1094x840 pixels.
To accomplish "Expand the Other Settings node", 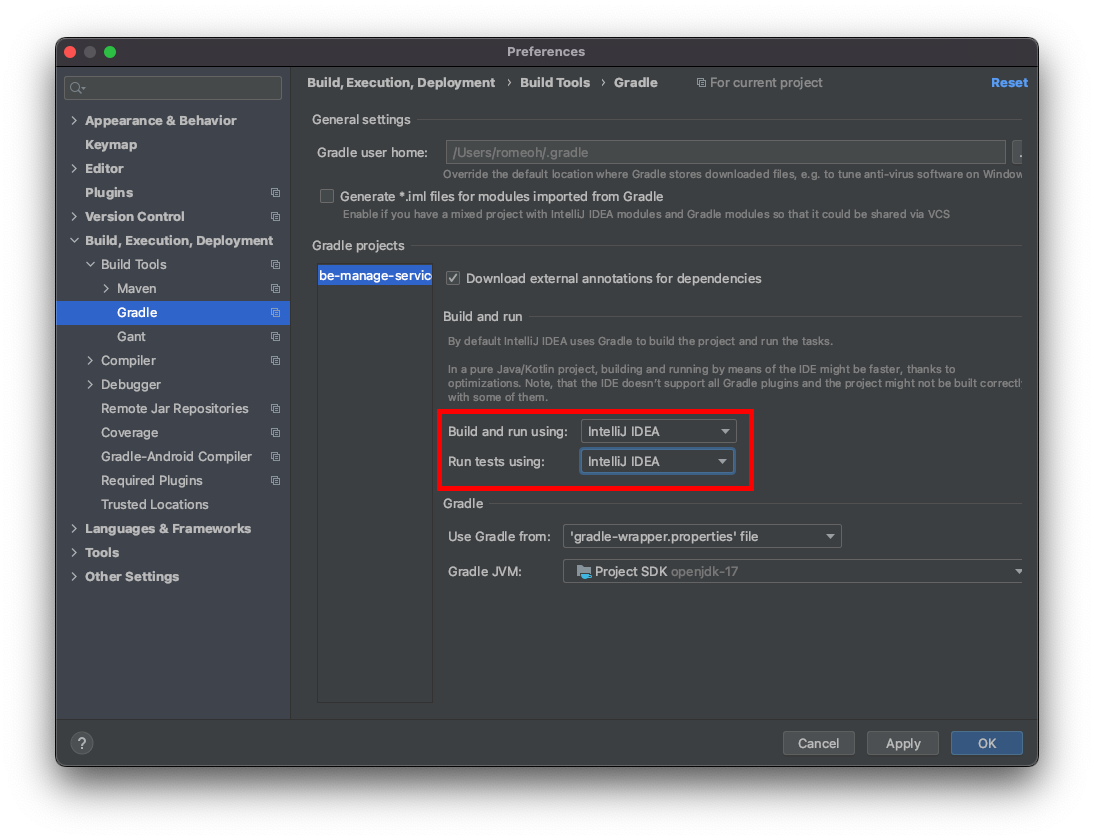I will click(74, 576).
